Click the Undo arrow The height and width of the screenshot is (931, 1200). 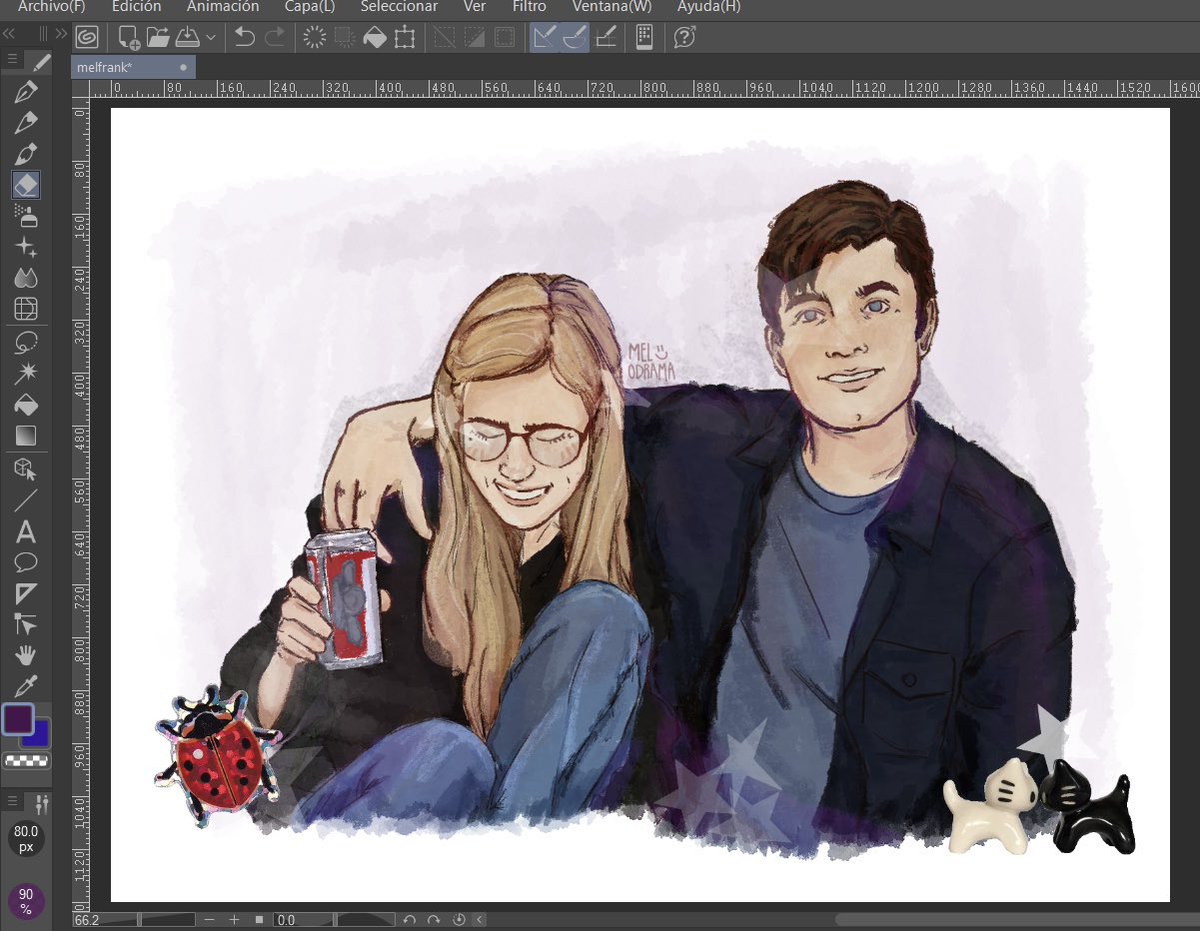tap(245, 38)
